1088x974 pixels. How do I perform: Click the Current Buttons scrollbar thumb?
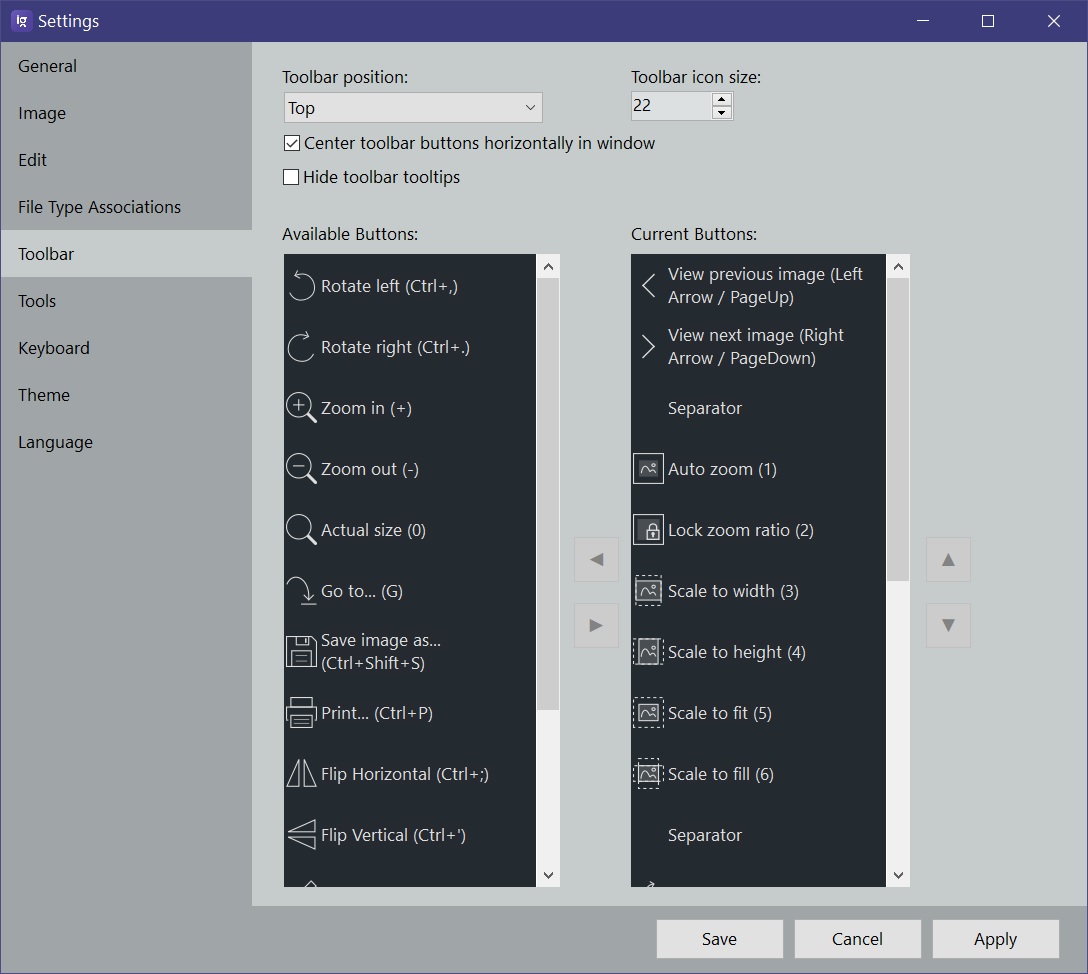[x=898, y=429]
